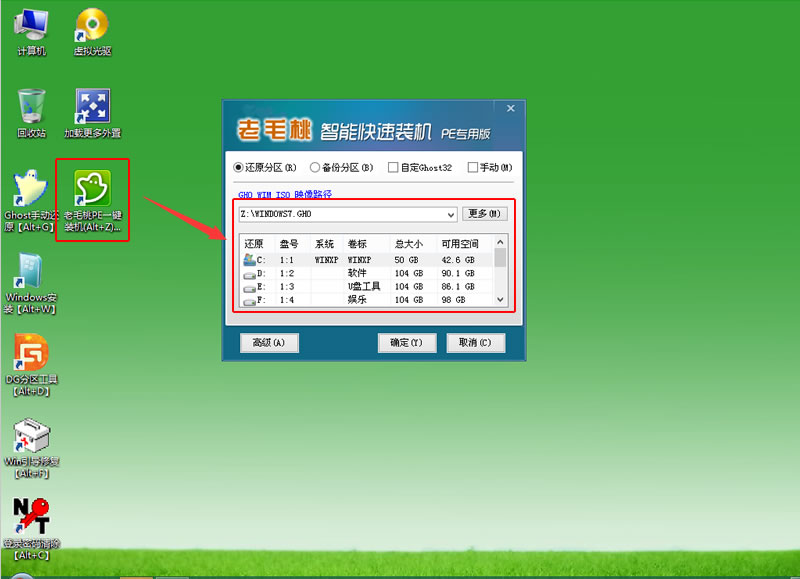The height and width of the screenshot is (579, 800).
Task: Select the 还原分区 (R) radio button
Action: 238,167
